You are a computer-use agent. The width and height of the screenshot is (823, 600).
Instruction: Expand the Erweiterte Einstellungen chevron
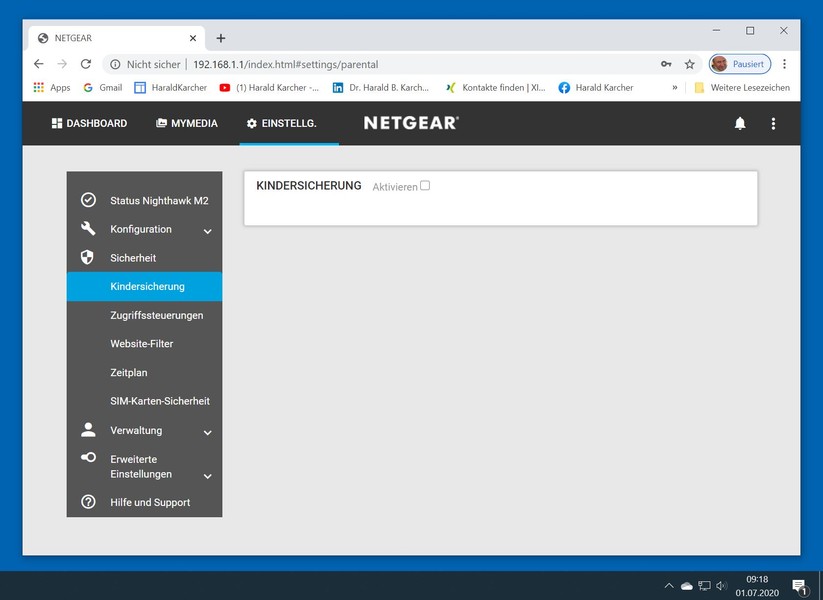pos(207,476)
